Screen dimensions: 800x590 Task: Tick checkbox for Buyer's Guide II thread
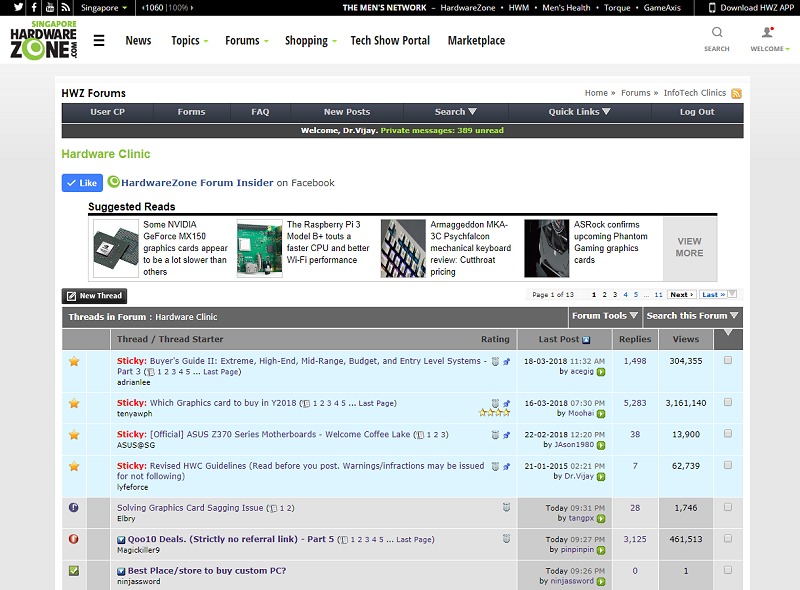pyautogui.click(x=728, y=360)
